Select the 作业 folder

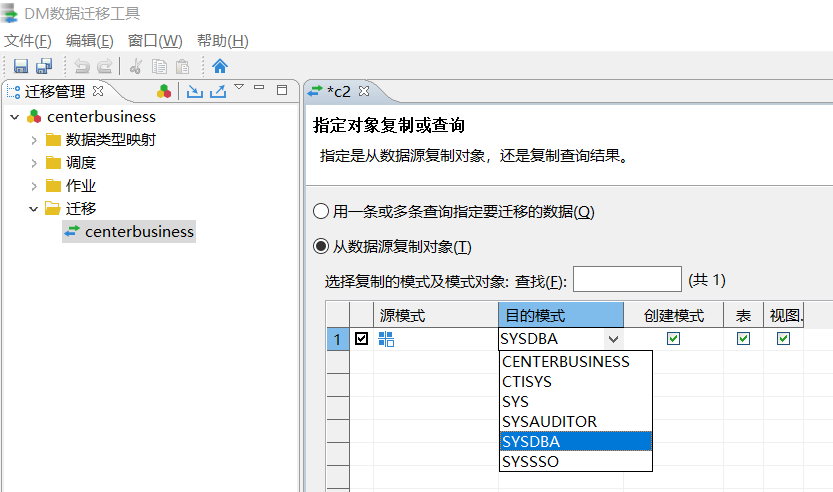[x=81, y=185]
